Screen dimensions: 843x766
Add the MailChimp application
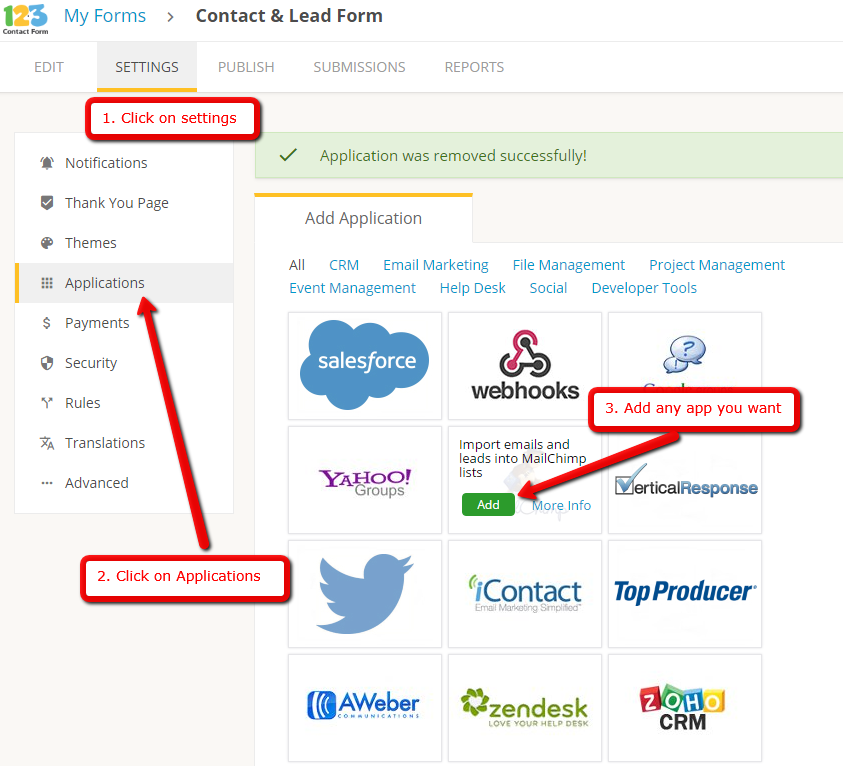[488, 505]
